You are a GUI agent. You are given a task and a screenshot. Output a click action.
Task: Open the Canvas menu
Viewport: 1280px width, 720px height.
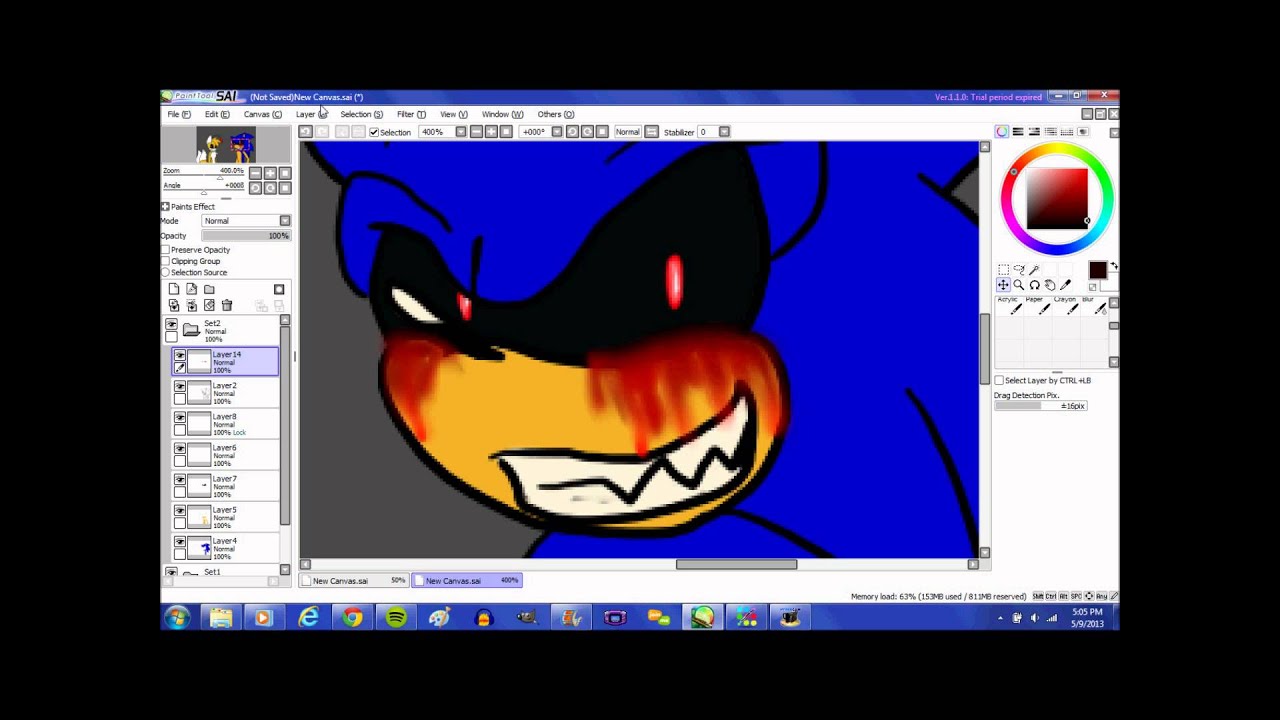click(263, 114)
